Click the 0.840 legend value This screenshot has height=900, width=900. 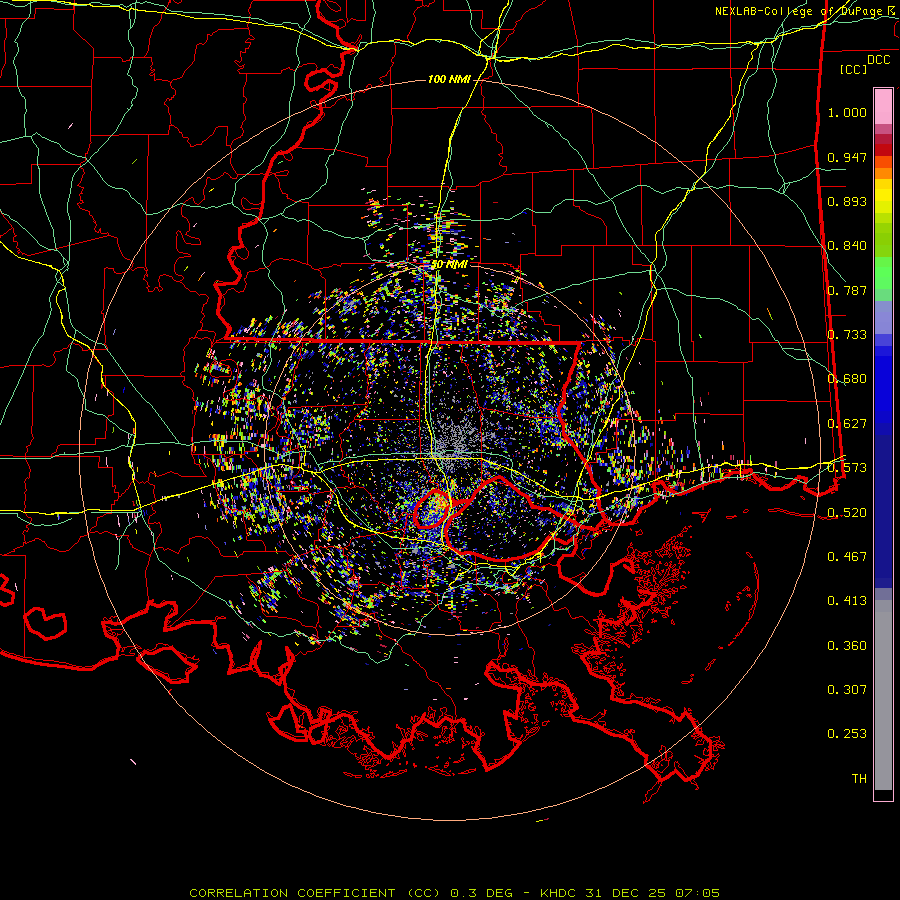tap(847, 246)
